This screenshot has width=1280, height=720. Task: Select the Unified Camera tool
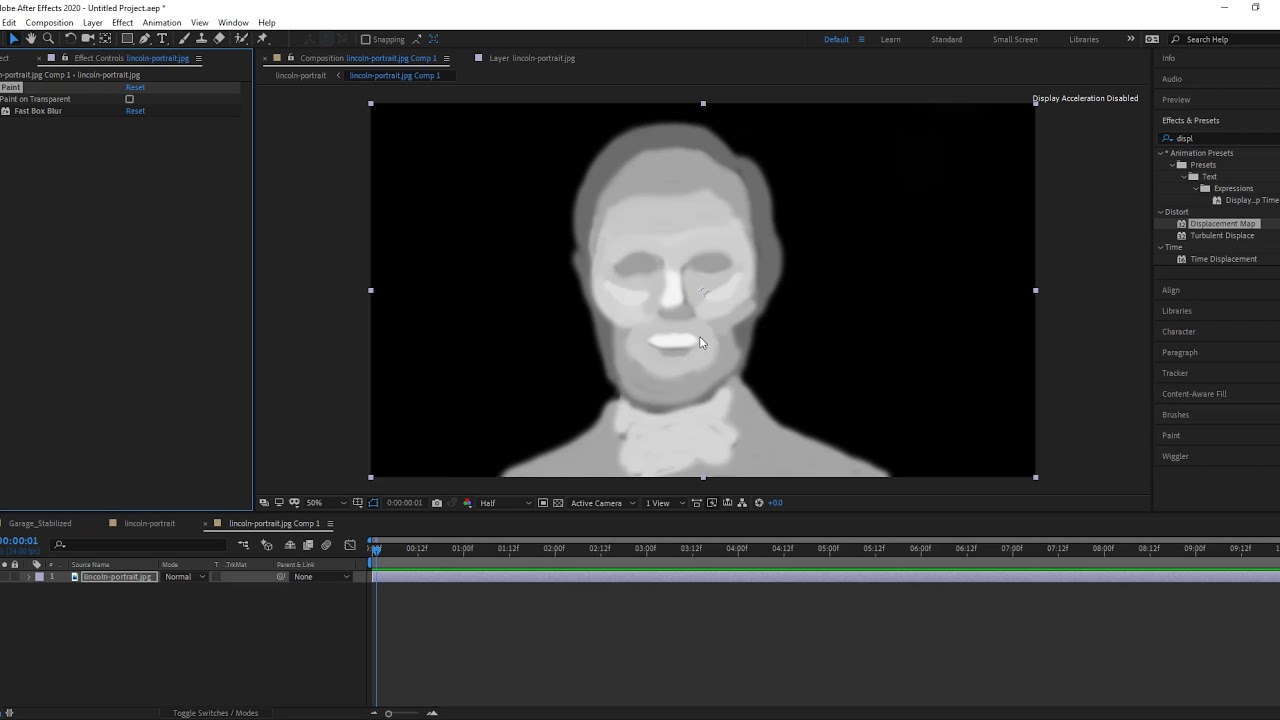pyautogui.click(x=88, y=39)
